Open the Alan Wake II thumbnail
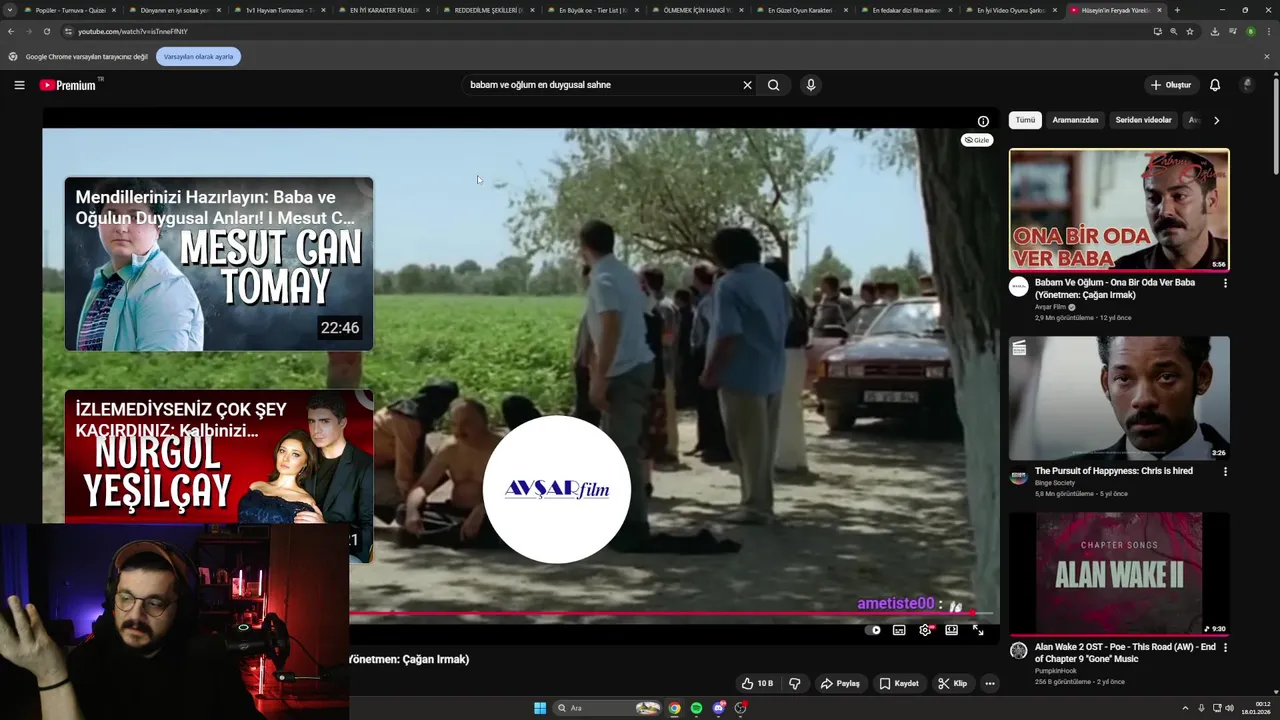This screenshot has width=1280, height=720. [1119, 573]
